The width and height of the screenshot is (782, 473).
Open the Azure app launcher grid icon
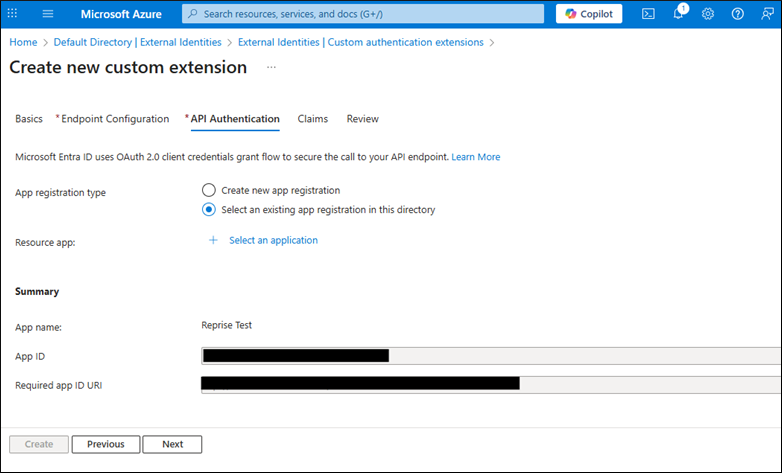(13, 14)
